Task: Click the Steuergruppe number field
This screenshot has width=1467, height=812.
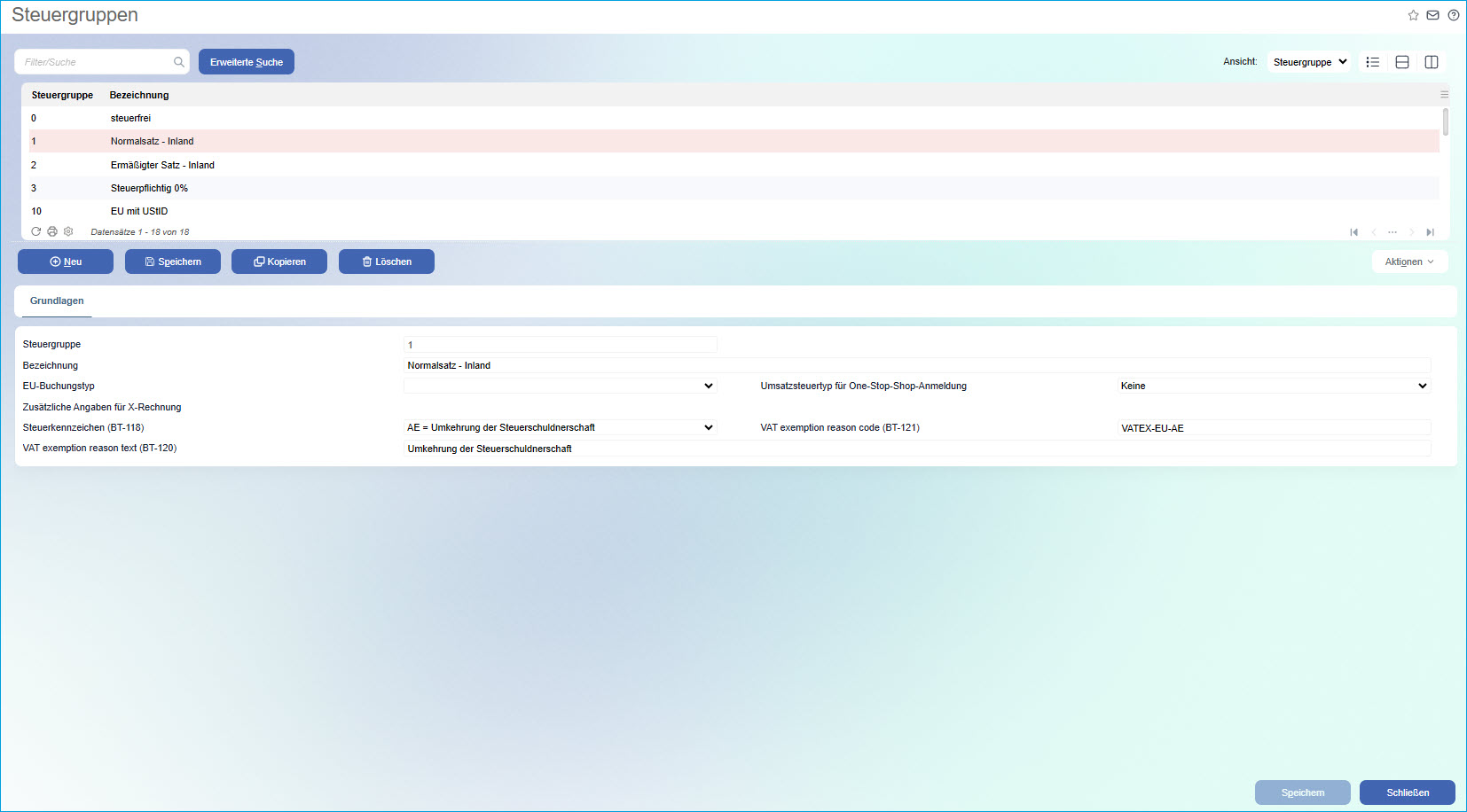Action: (560, 345)
